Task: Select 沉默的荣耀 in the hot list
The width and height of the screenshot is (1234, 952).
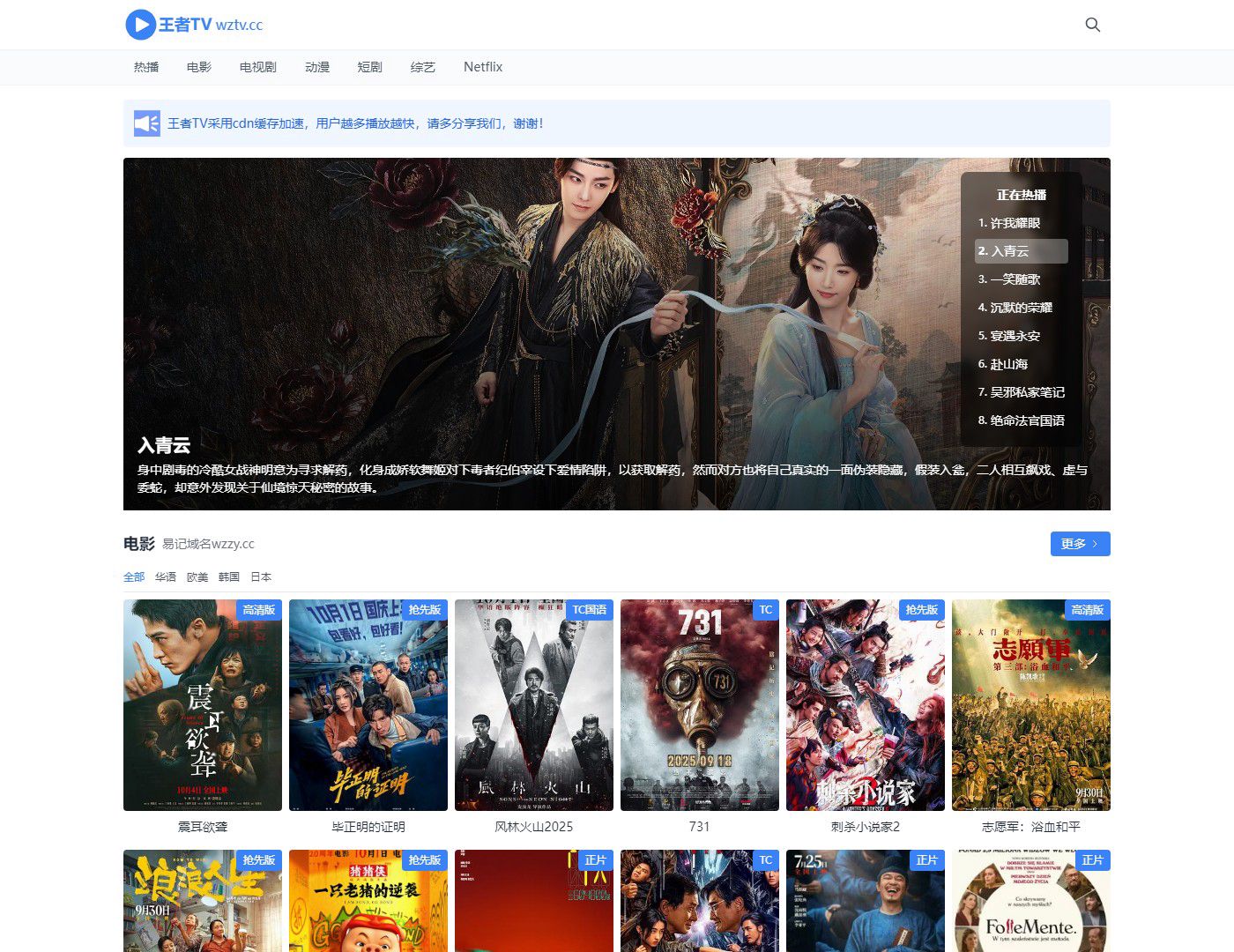Action: click(1015, 308)
